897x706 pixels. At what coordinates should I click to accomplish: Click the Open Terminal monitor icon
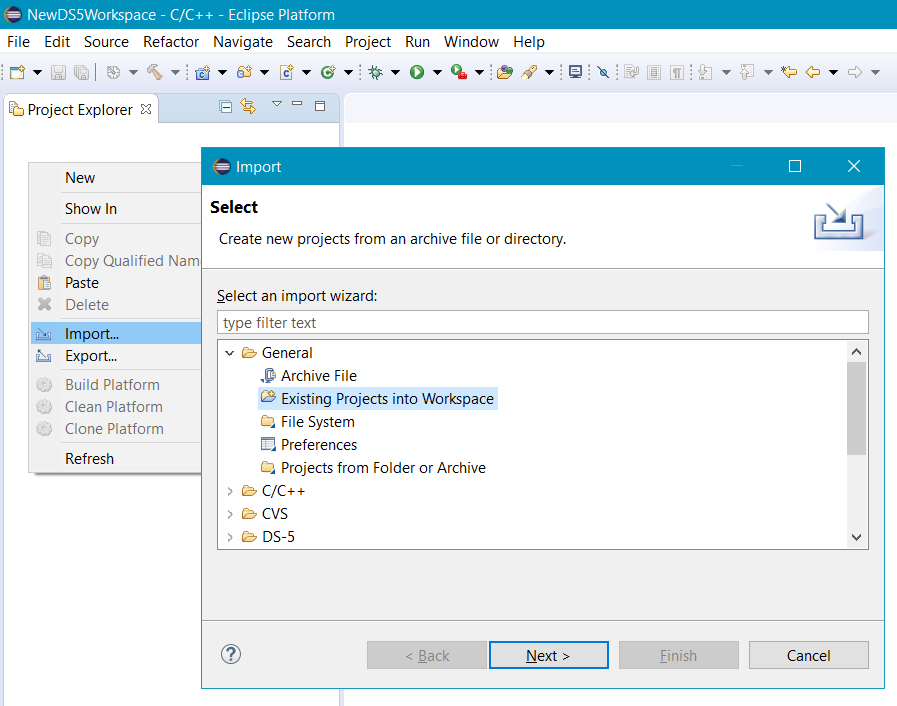click(575, 72)
